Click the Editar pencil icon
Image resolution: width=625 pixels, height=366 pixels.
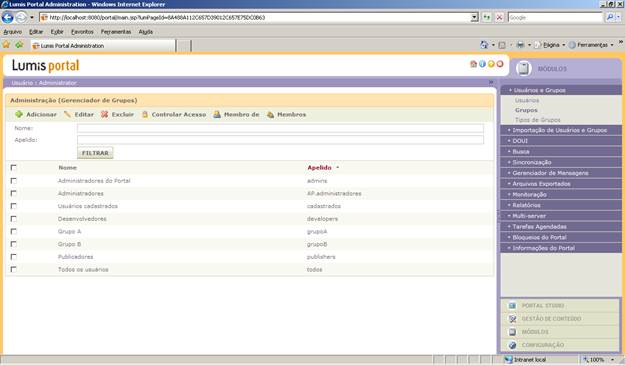(67, 114)
